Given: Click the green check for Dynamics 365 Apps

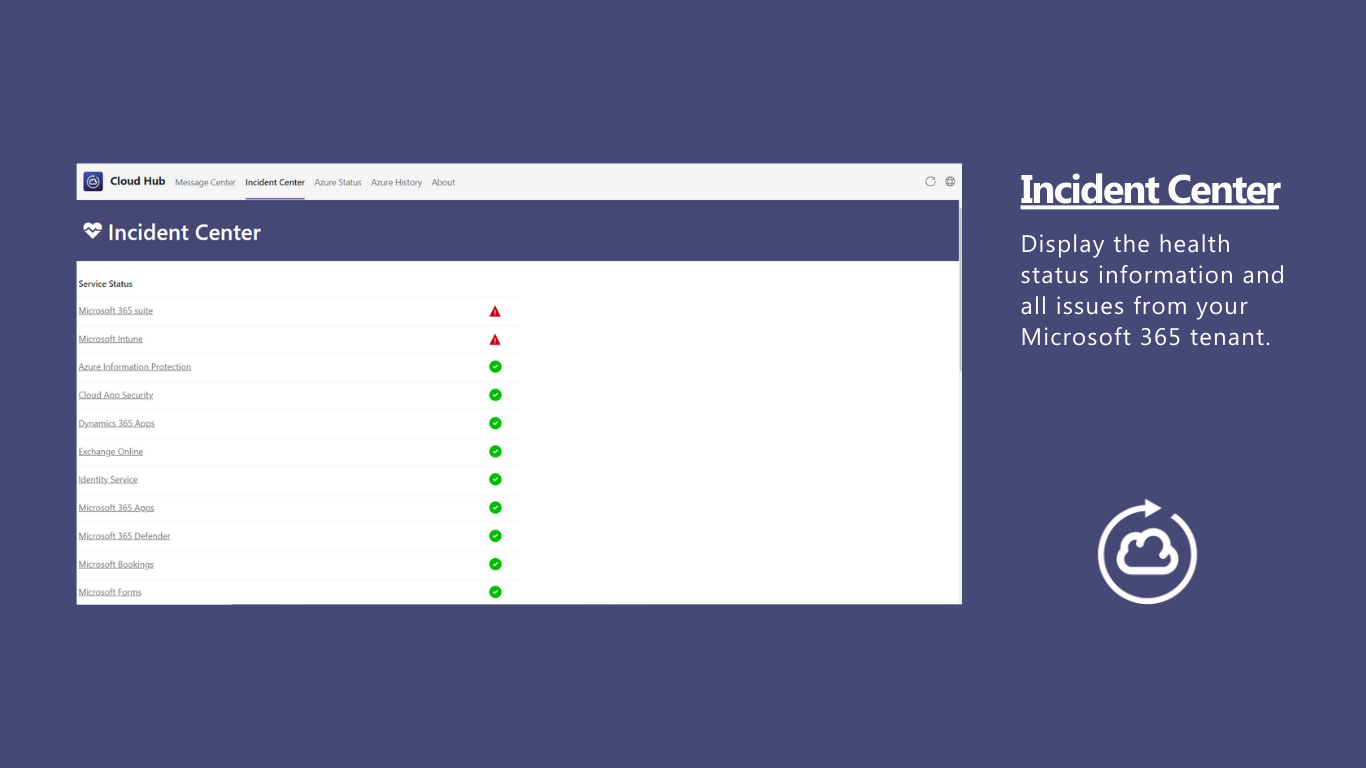Looking at the screenshot, I should (x=495, y=423).
